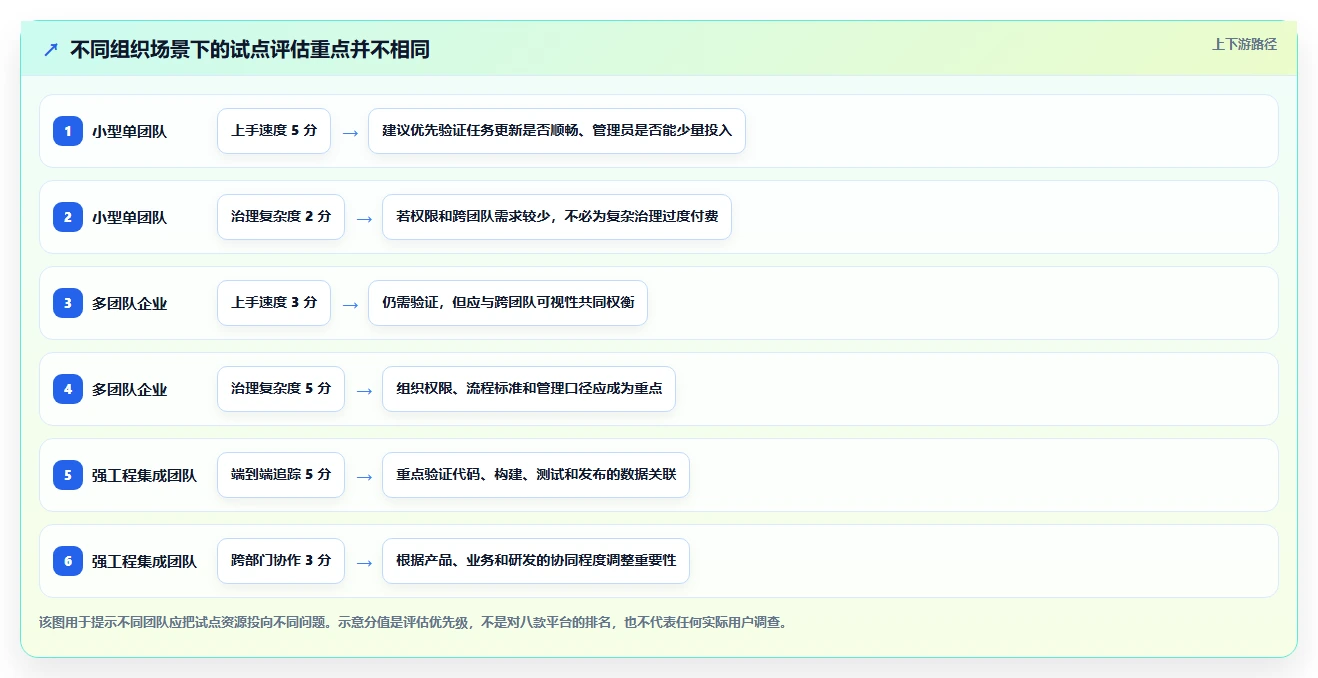Select 小型单团队 in row 2
This screenshot has width=1318, height=678.
coord(129,217)
